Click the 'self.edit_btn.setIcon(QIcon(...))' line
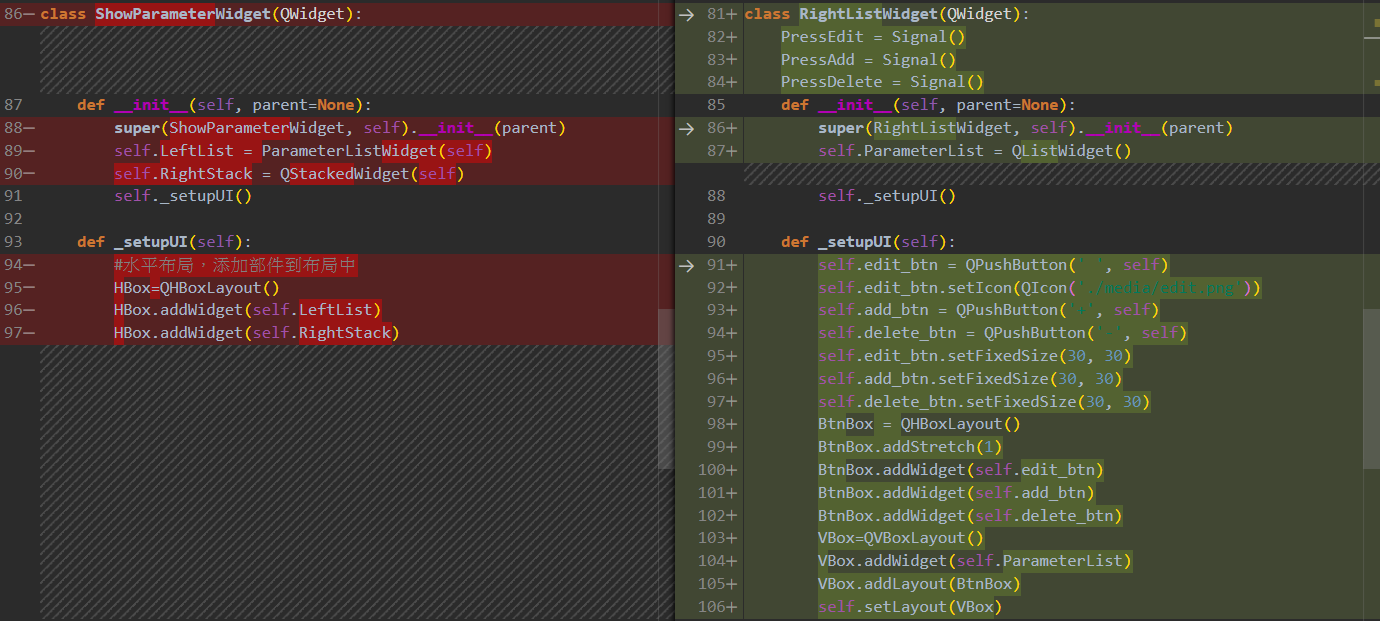Image resolution: width=1380 pixels, height=621 pixels. pyautogui.click(x=1040, y=288)
